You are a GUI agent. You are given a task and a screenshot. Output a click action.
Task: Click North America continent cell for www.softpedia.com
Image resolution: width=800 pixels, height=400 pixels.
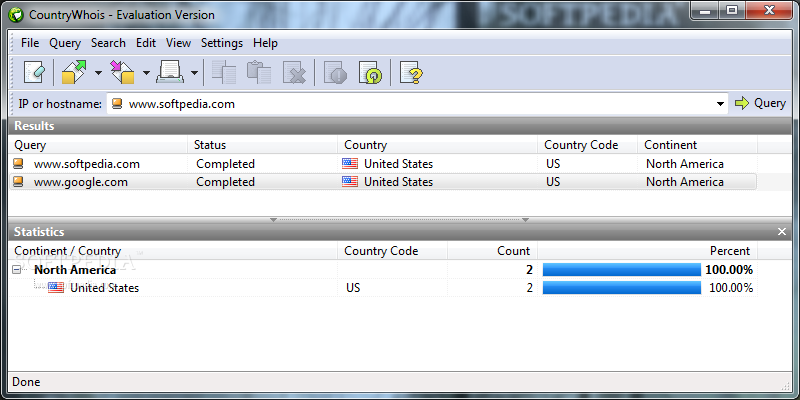685,164
